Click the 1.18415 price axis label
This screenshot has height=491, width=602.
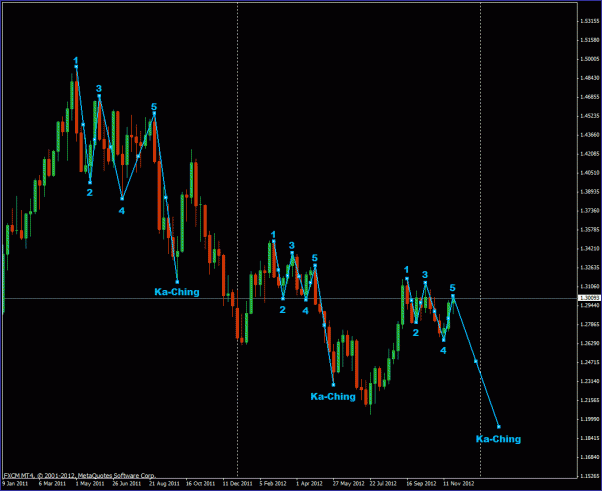[590, 438]
